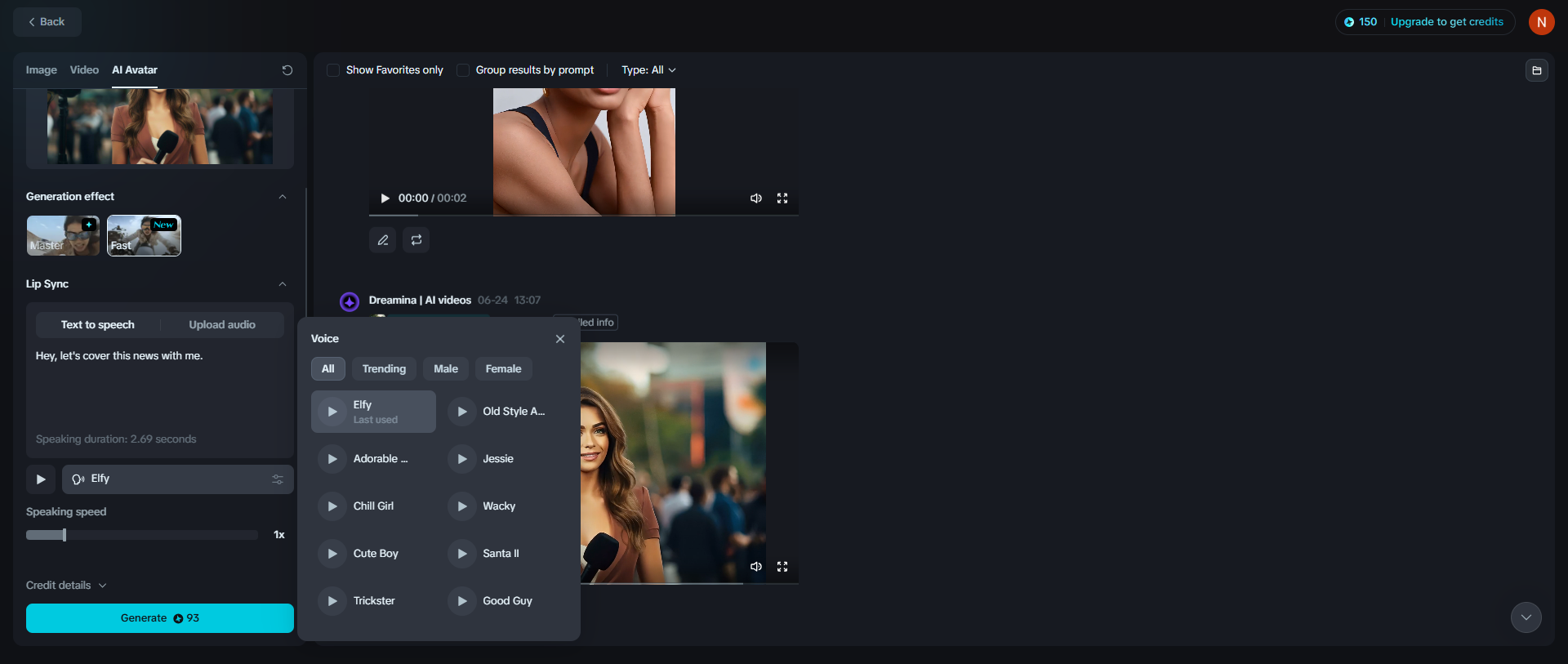The height and width of the screenshot is (664, 1568).
Task: Open the user avatar N menu
Action: click(x=1541, y=22)
